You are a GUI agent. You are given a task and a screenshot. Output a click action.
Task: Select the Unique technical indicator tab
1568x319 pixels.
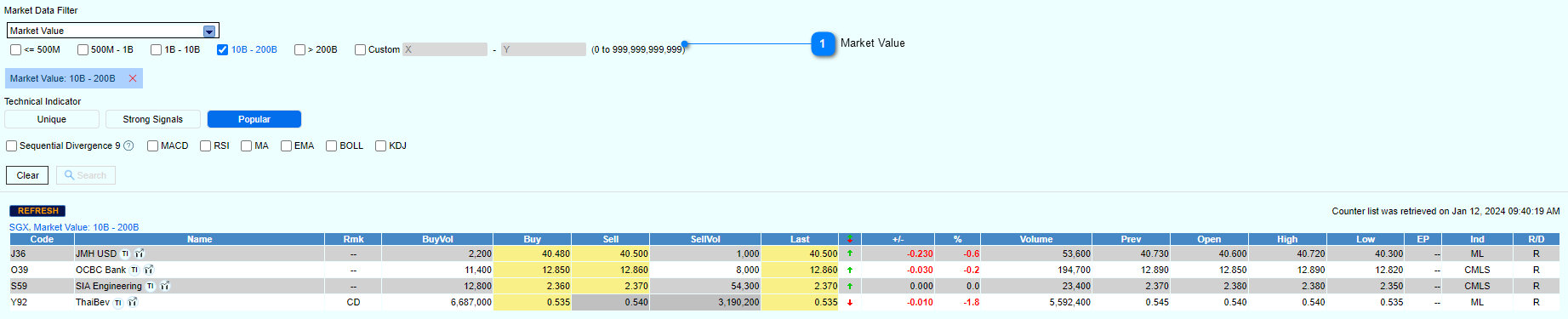tap(52, 119)
